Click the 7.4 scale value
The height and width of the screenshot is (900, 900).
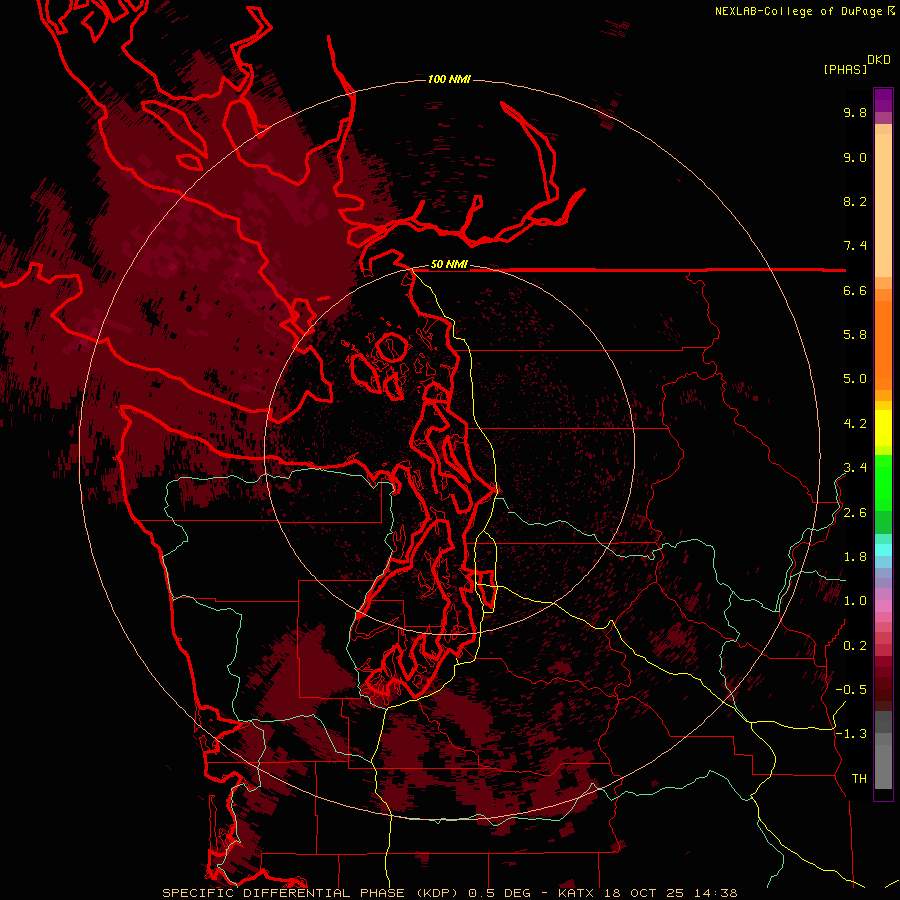[x=855, y=246]
